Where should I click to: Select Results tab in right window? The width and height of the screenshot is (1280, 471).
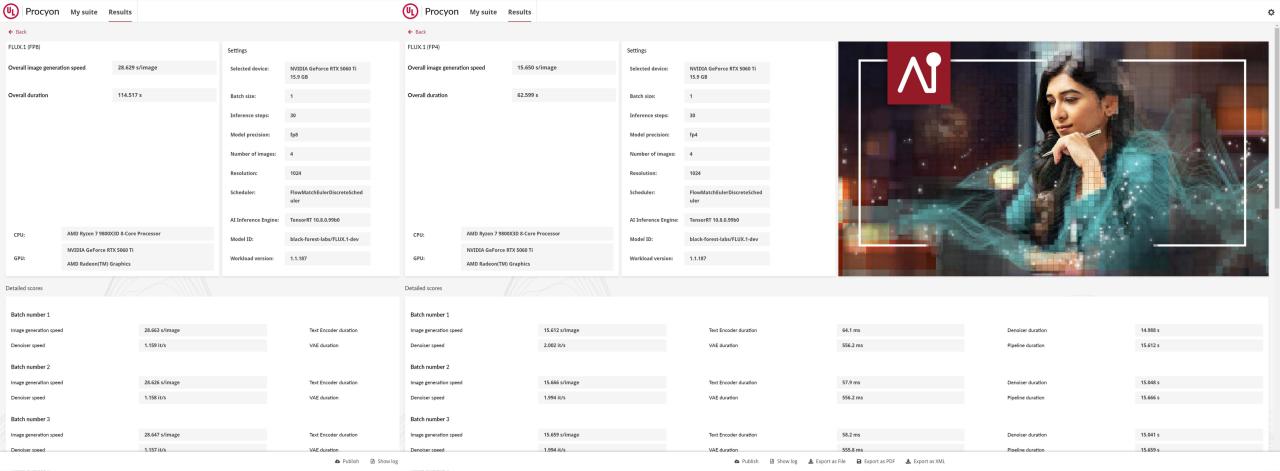(520, 12)
